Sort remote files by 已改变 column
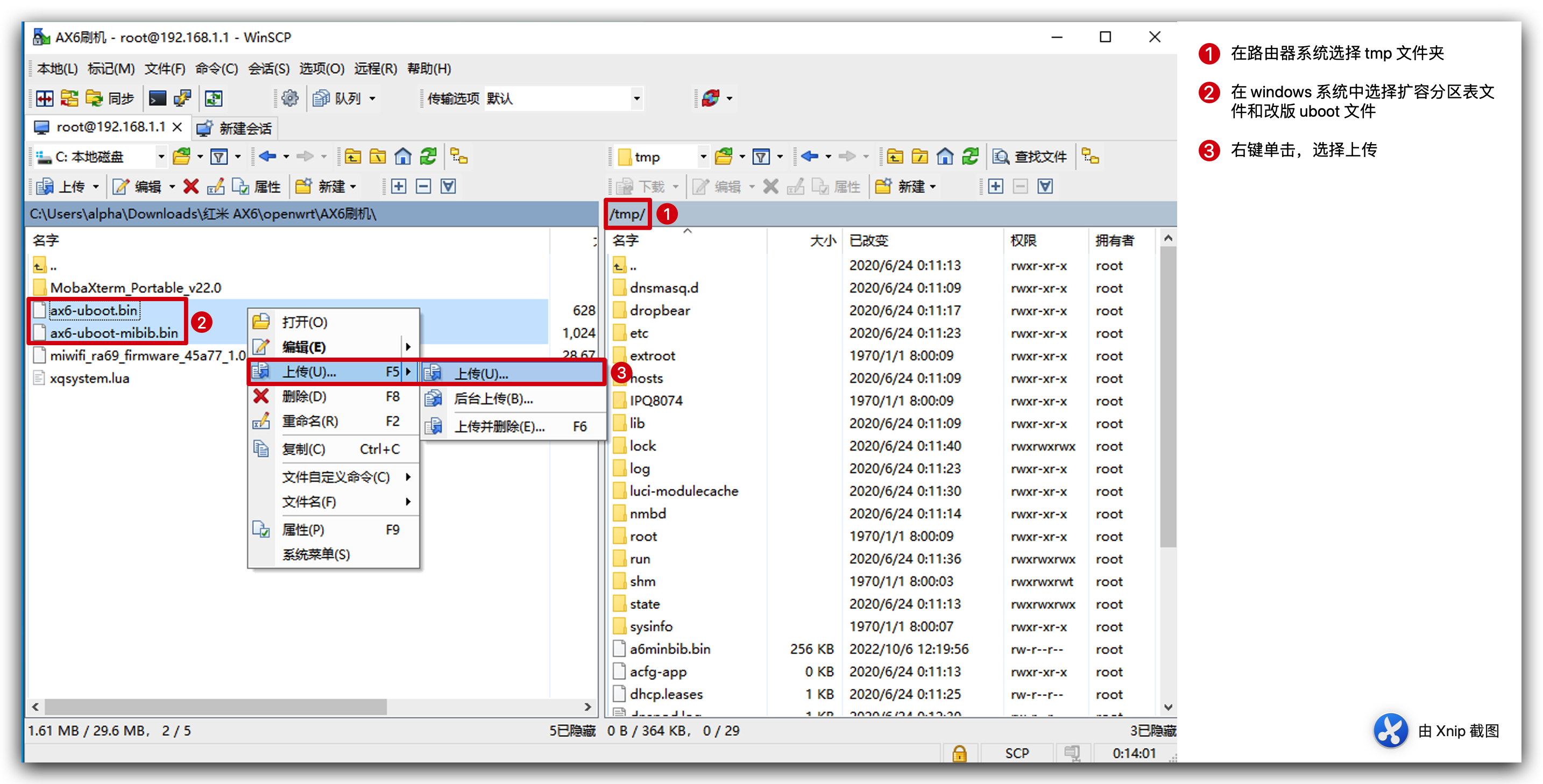The image size is (1543, 784). [923, 240]
